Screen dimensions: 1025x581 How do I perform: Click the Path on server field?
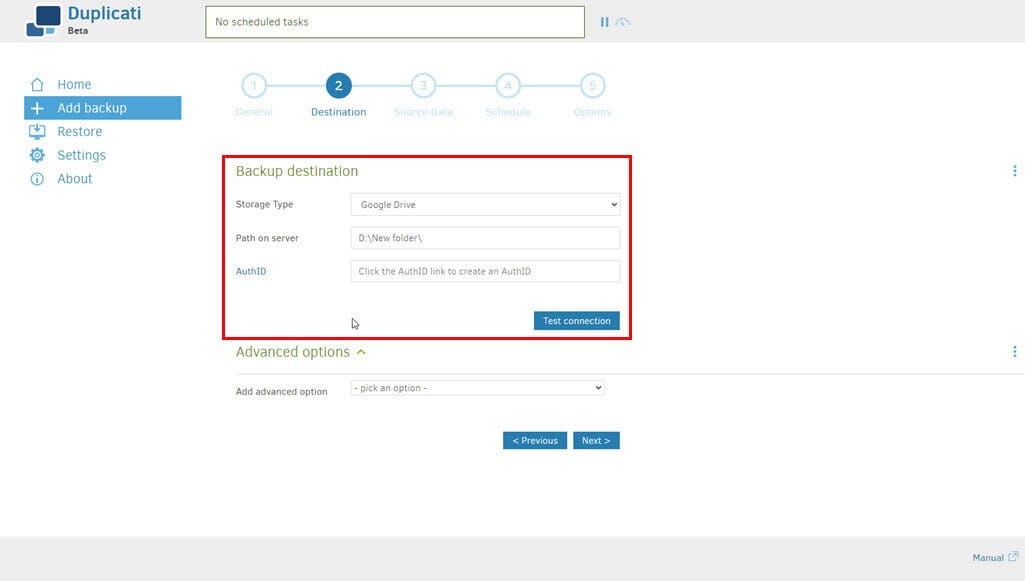pos(485,238)
